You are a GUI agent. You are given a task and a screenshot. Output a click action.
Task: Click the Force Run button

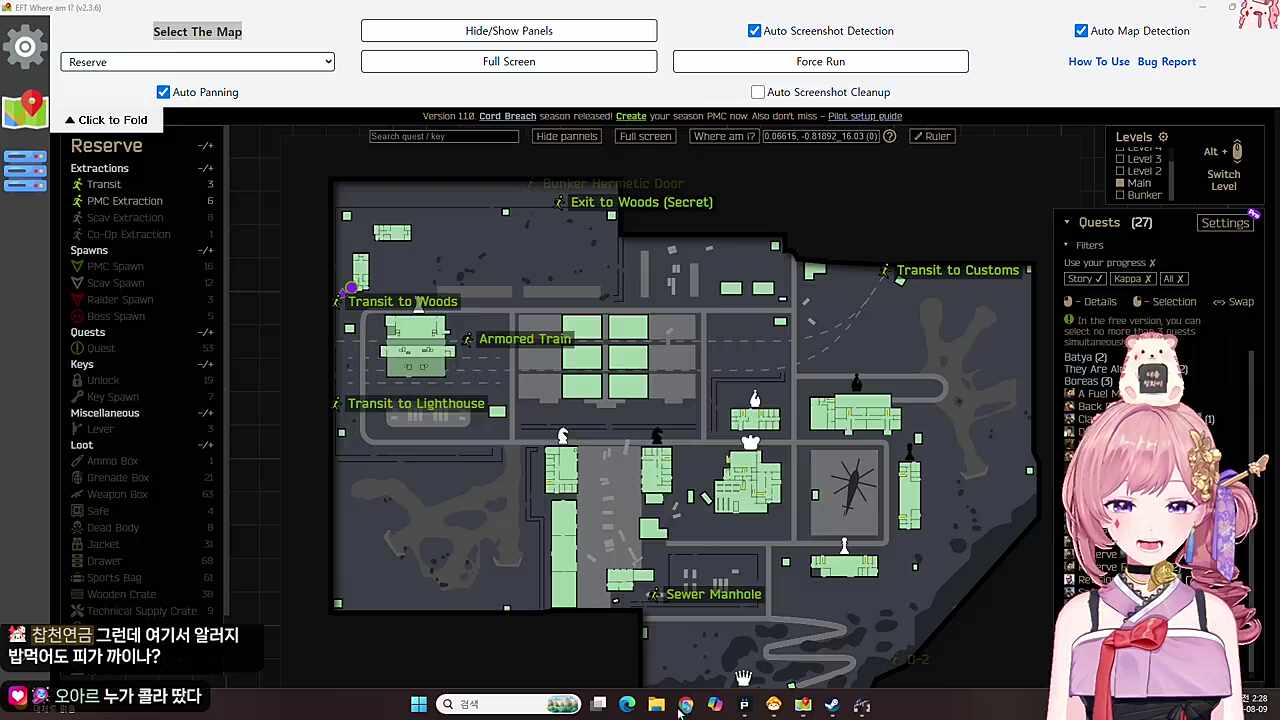coord(821,62)
